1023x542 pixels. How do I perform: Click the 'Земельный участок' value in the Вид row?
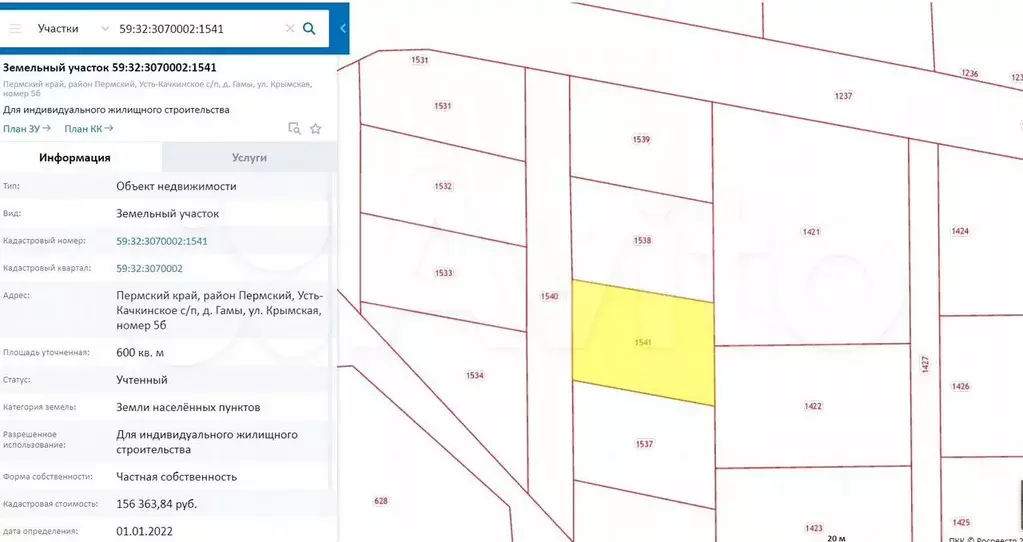click(x=168, y=214)
